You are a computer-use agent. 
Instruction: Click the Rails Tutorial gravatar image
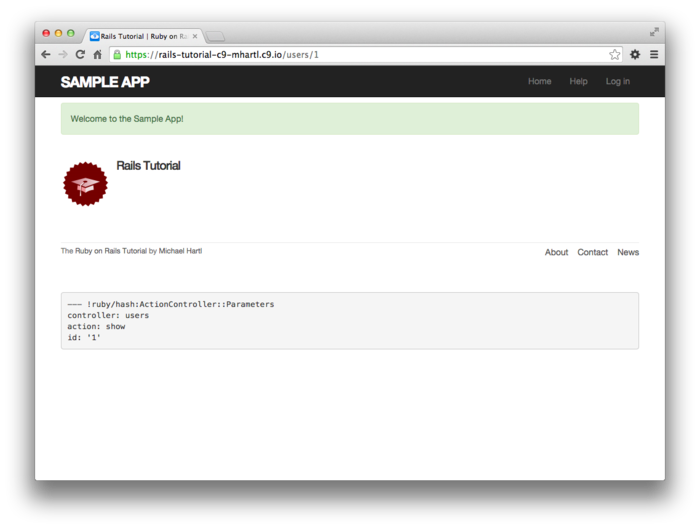[x=85, y=184]
